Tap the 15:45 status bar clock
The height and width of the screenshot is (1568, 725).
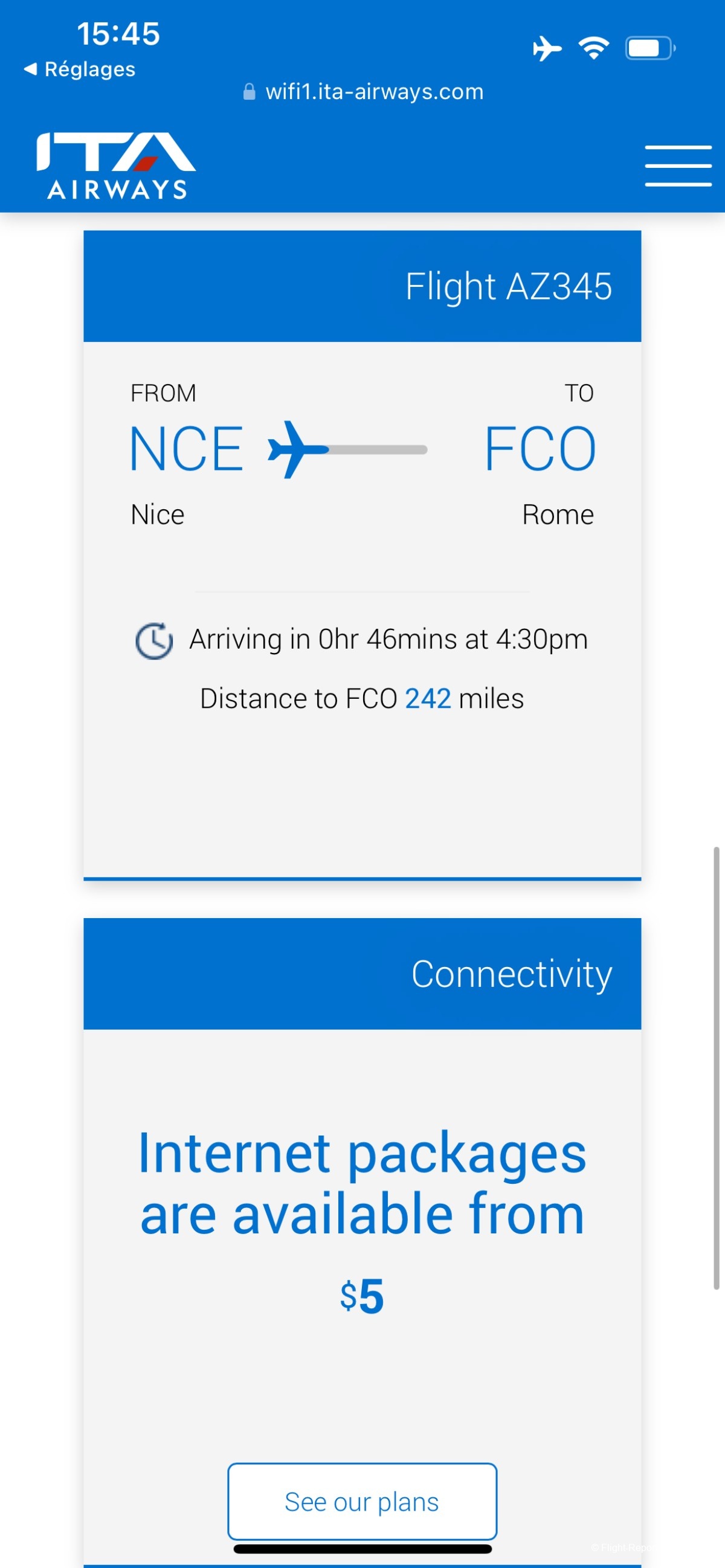(x=118, y=33)
